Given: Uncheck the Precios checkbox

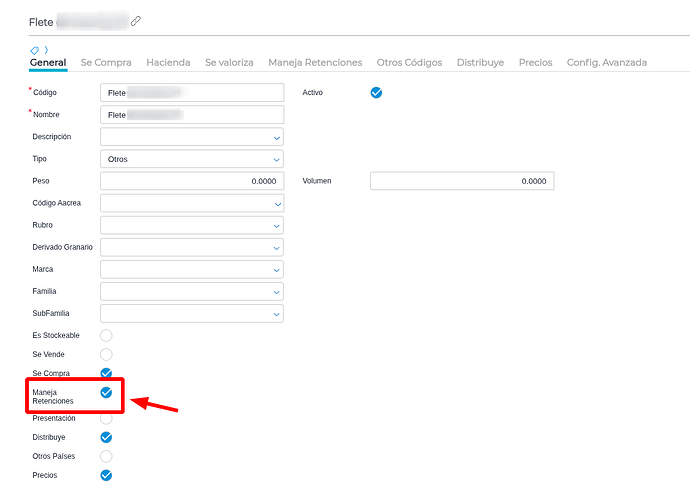Looking at the screenshot, I should [106, 475].
